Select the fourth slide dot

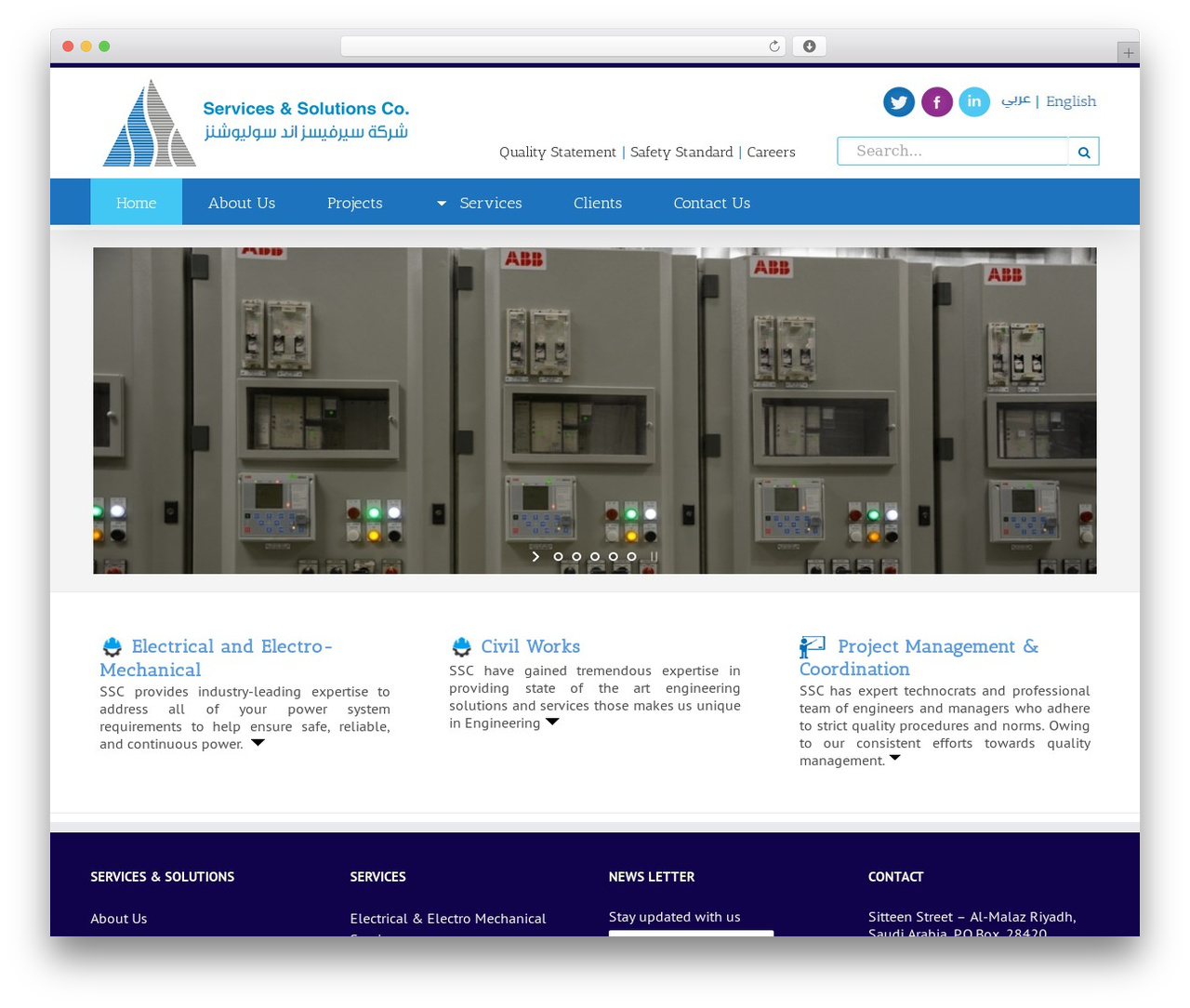click(x=613, y=557)
